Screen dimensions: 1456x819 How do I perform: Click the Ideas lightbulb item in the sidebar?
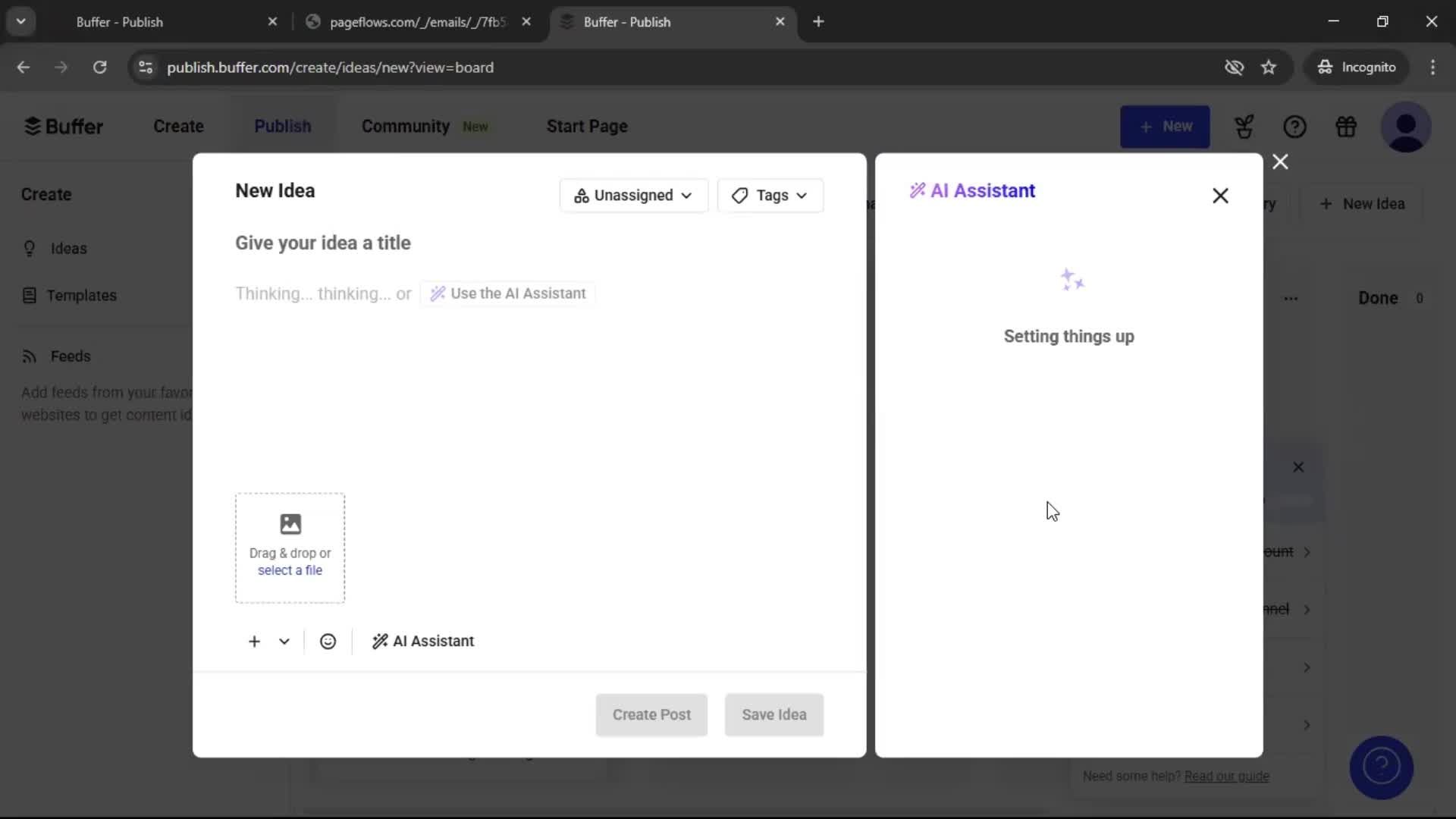68,248
